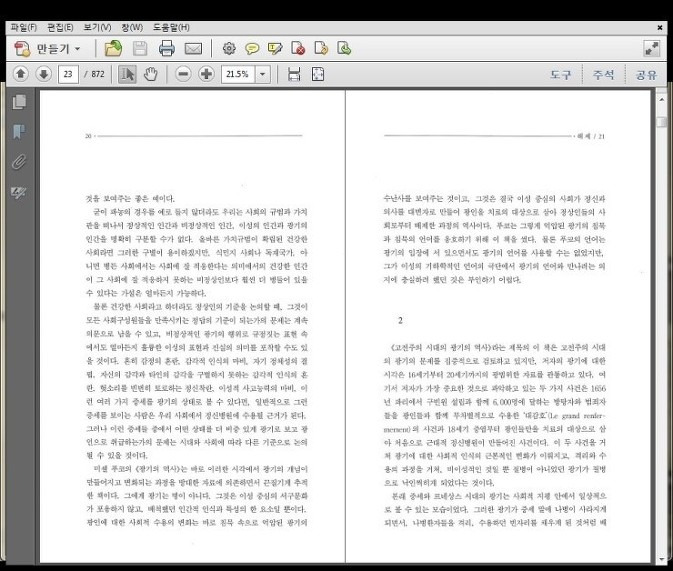Open the 도구 tools pane

(x=561, y=75)
